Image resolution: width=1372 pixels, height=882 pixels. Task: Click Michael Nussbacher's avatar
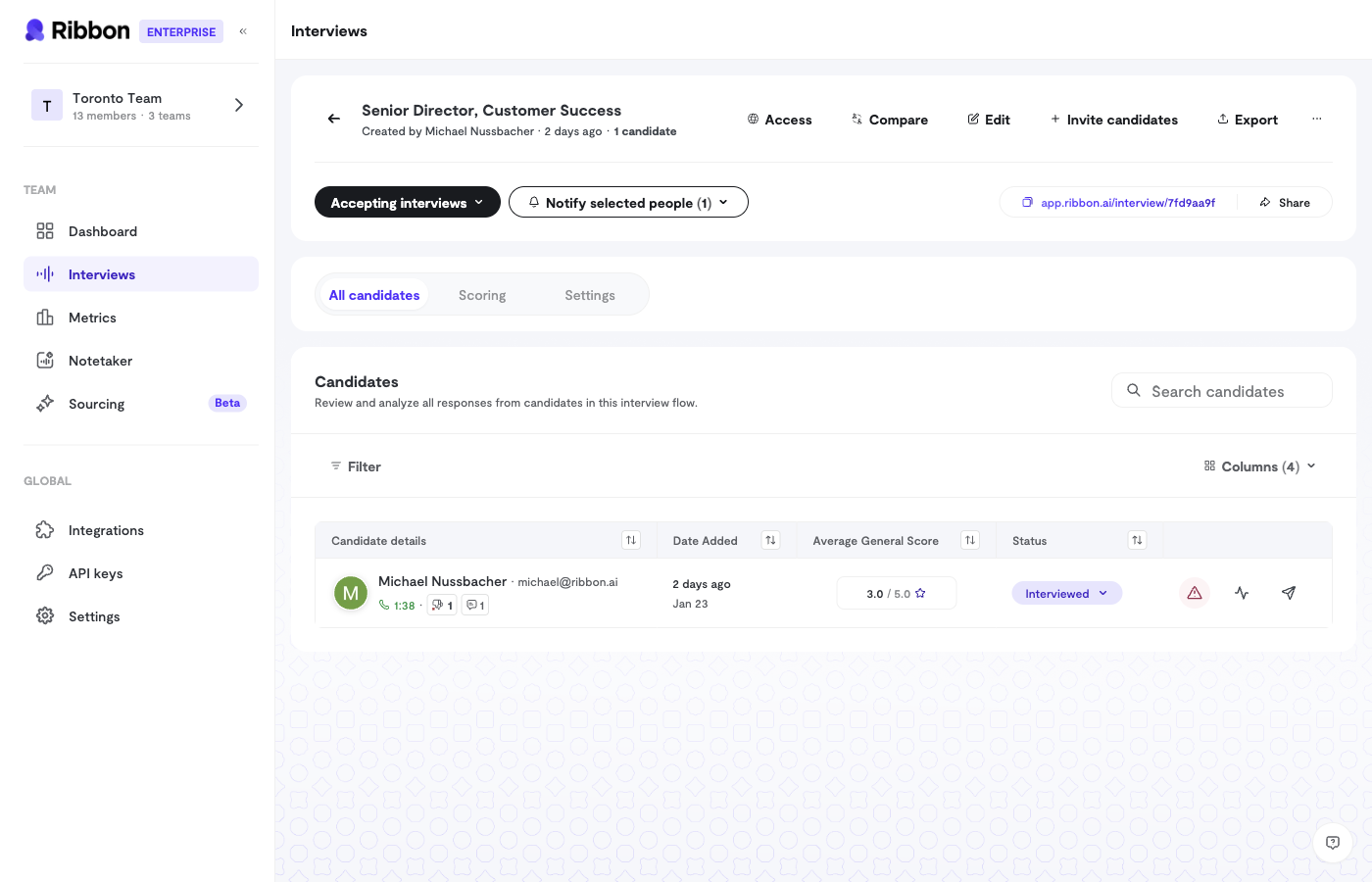click(351, 593)
